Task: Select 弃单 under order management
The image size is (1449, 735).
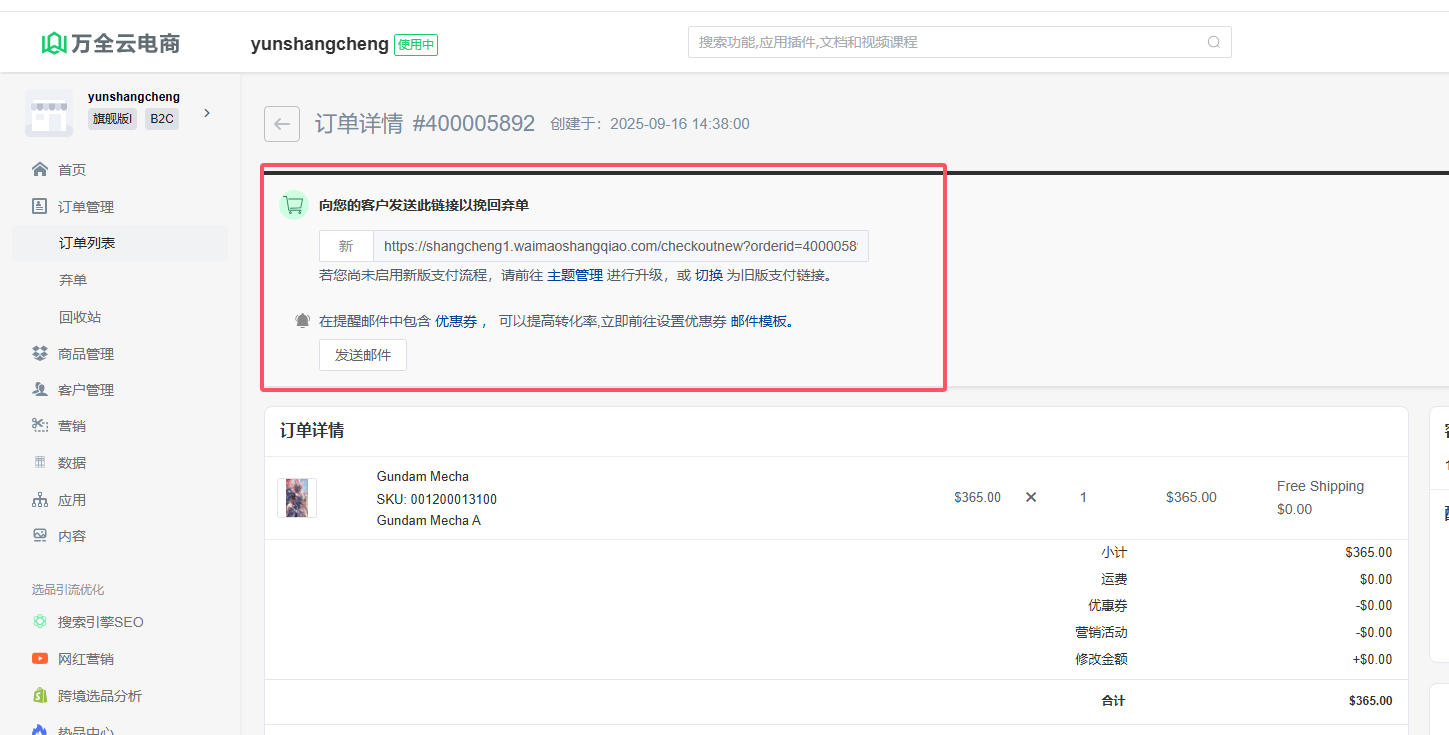Action: (73, 280)
